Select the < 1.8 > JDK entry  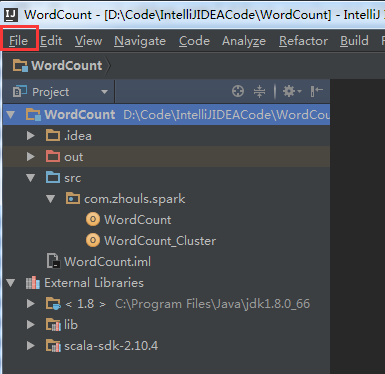coord(86,304)
